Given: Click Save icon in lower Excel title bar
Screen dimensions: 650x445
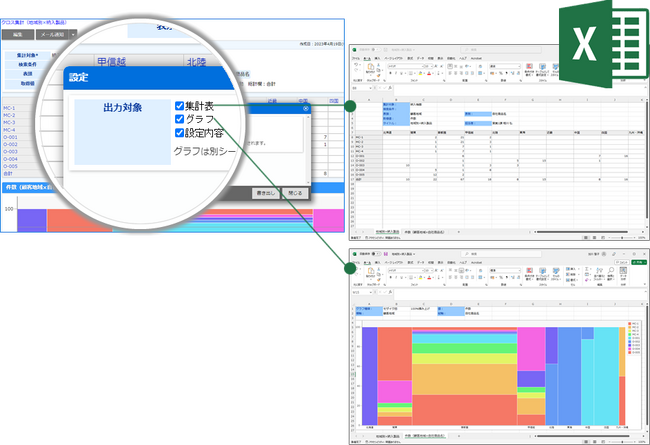Looking at the screenshot, I should pos(386,254).
